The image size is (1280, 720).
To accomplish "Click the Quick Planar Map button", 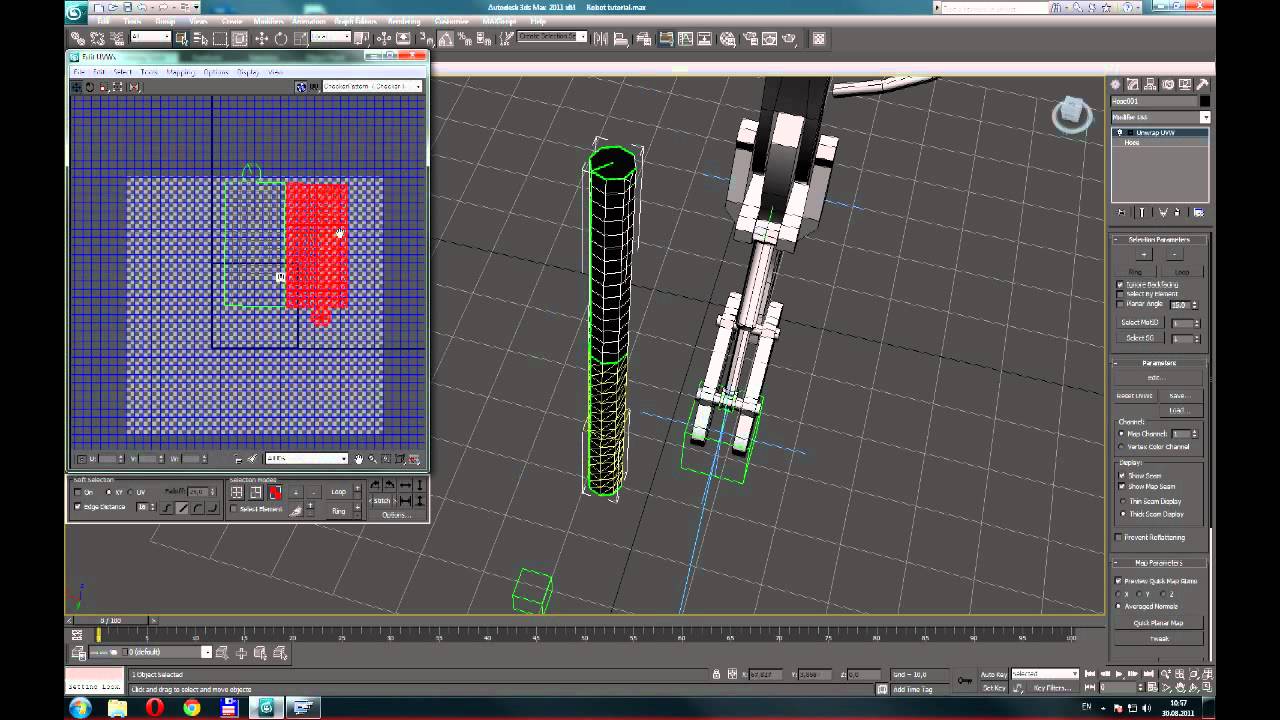I will coord(1158,623).
